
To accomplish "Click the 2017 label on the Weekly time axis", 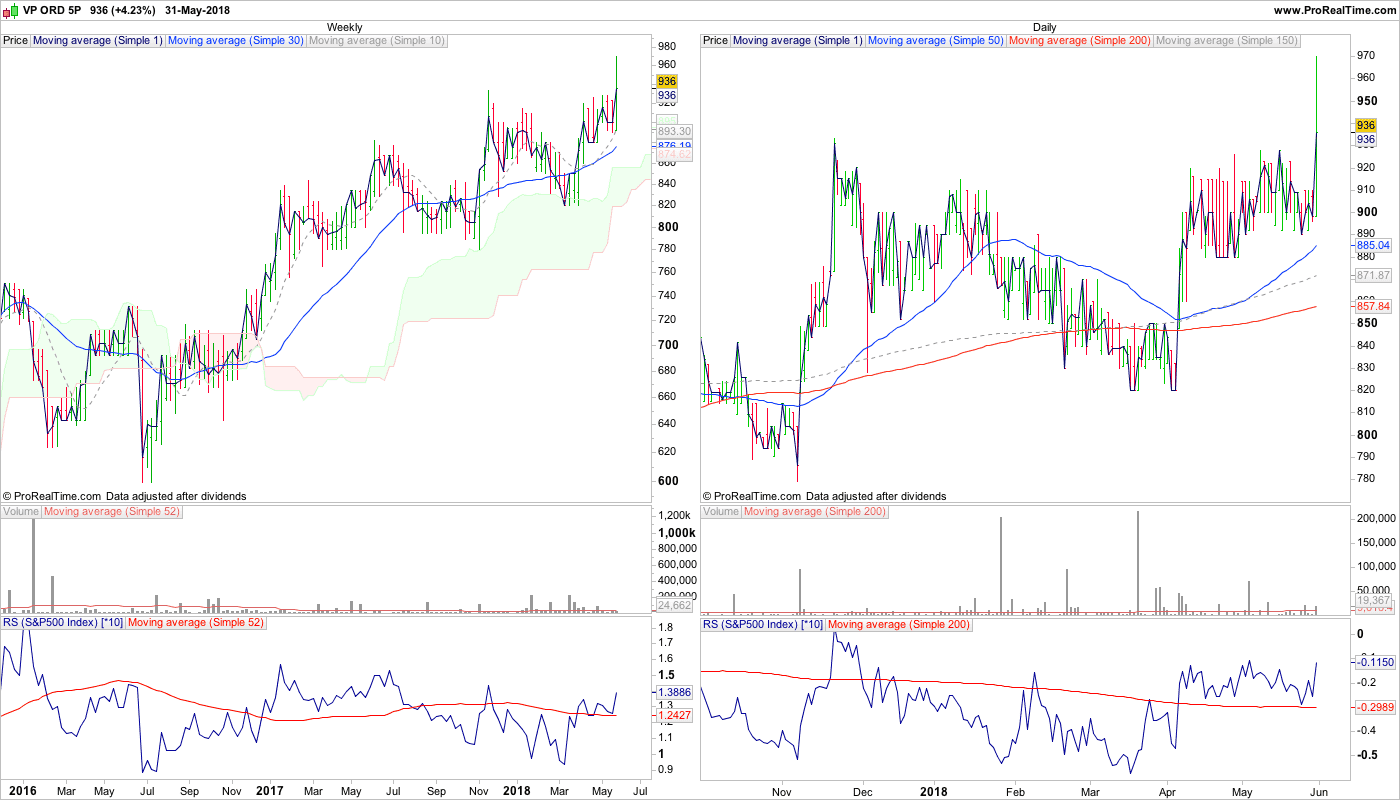I will 270,791.
